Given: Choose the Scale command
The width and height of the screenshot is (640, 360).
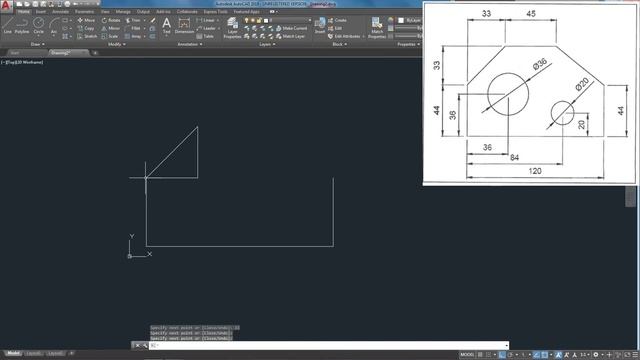Looking at the screenshot, I should click(110, 36).
